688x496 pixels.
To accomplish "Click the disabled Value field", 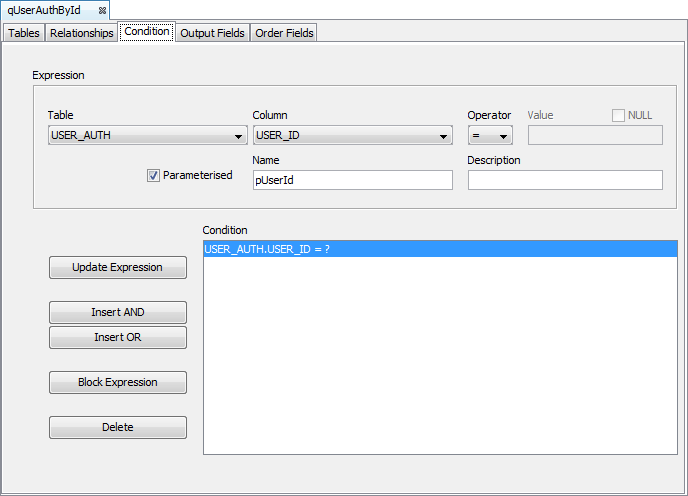I will pyautogui.click(x=594, y=135).
